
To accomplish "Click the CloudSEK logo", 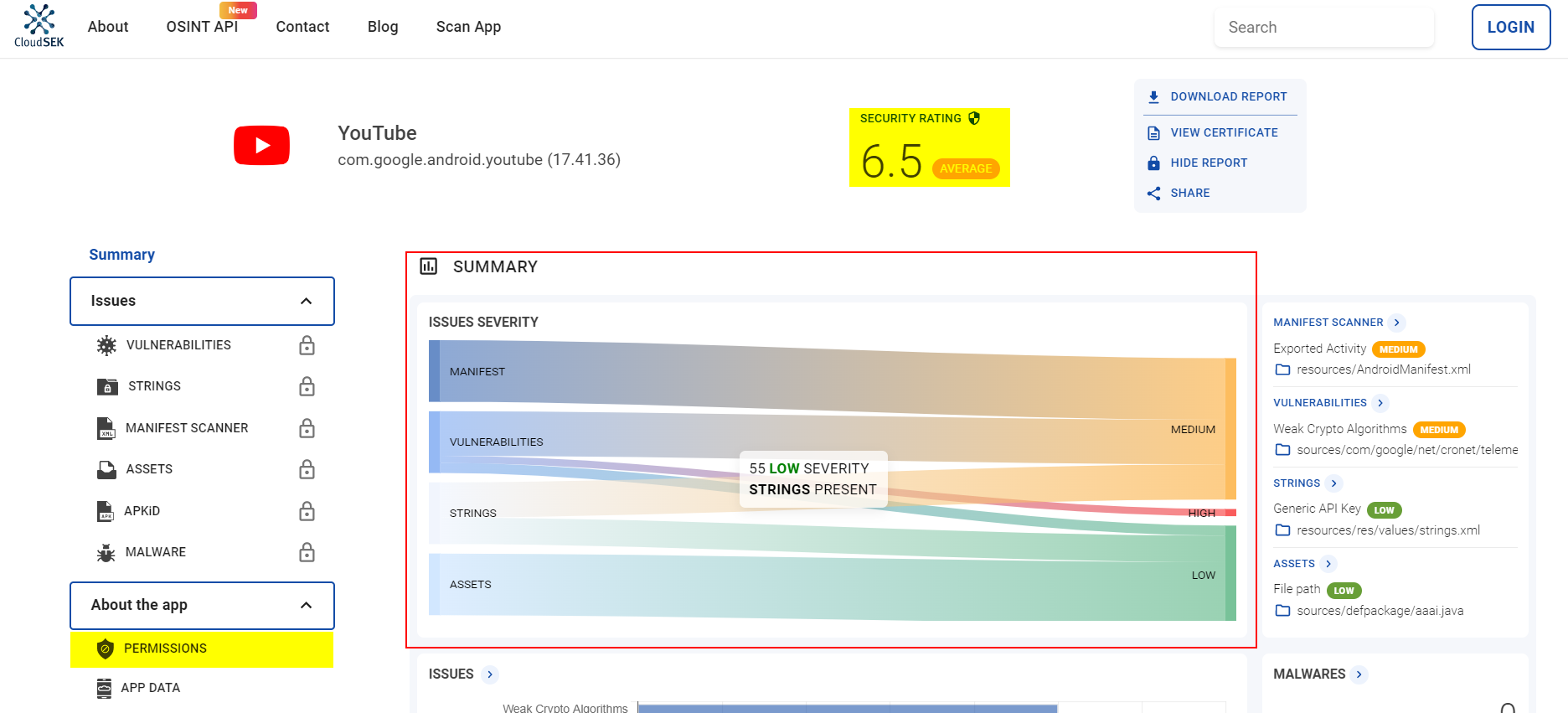I will click(x=39, y=26).
